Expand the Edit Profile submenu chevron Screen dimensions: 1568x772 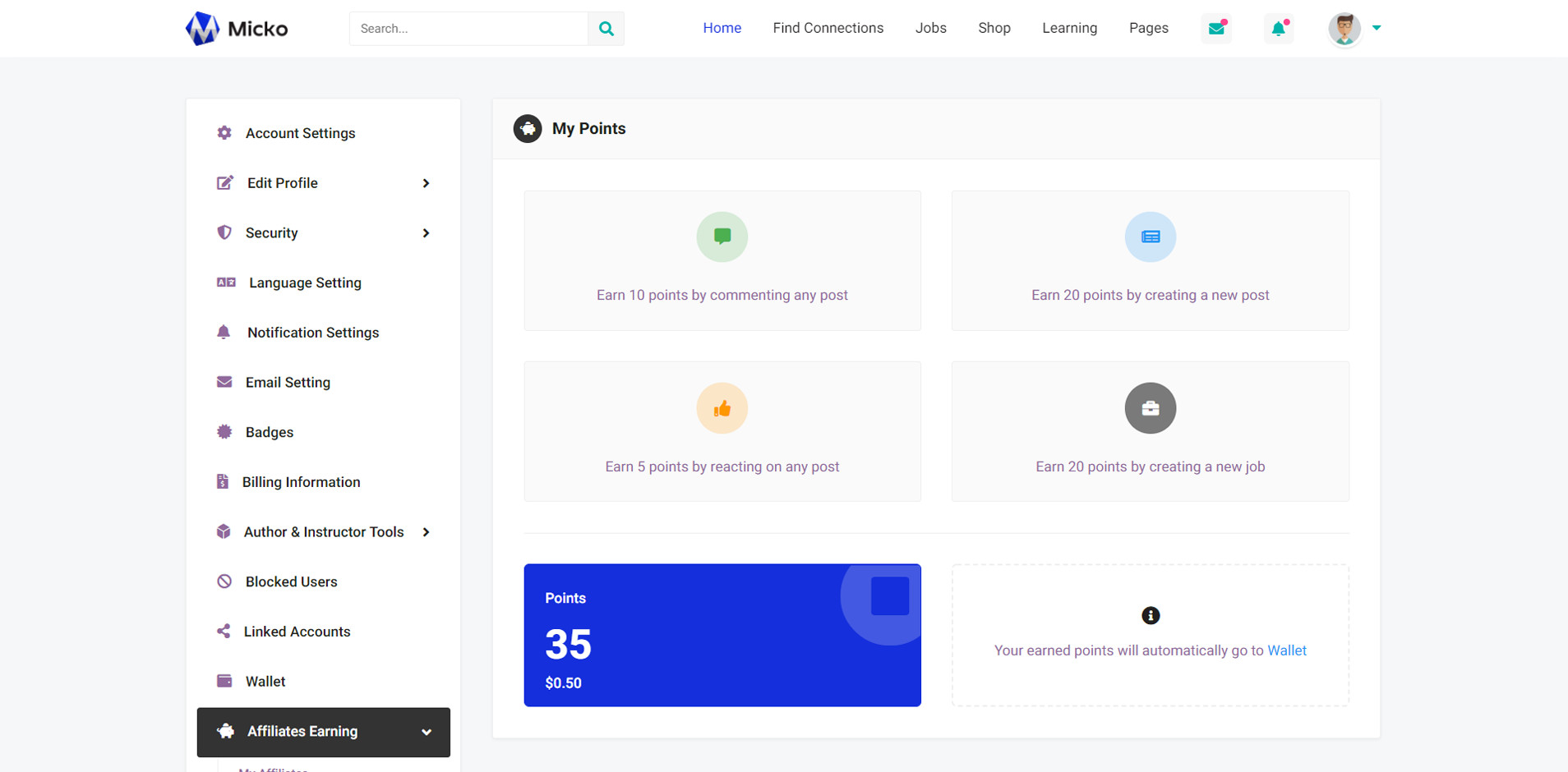click(x=426, y=183)
